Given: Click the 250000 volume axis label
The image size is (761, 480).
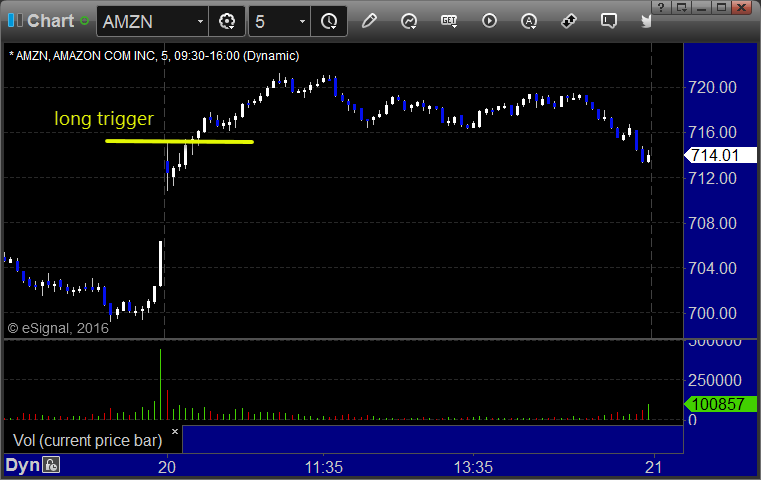Looking at the screenshot, I should [x=715, y=380].
